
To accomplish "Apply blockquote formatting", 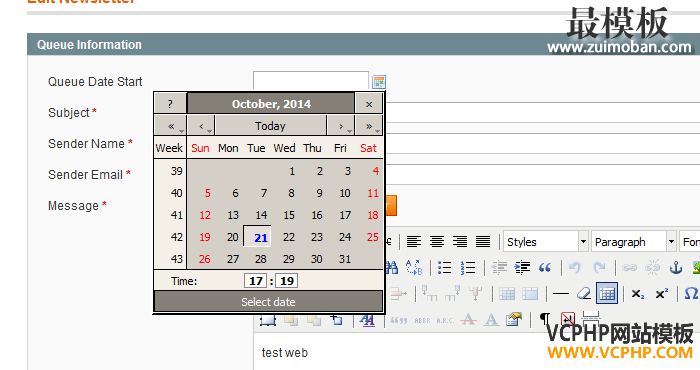I will [545, 267].
